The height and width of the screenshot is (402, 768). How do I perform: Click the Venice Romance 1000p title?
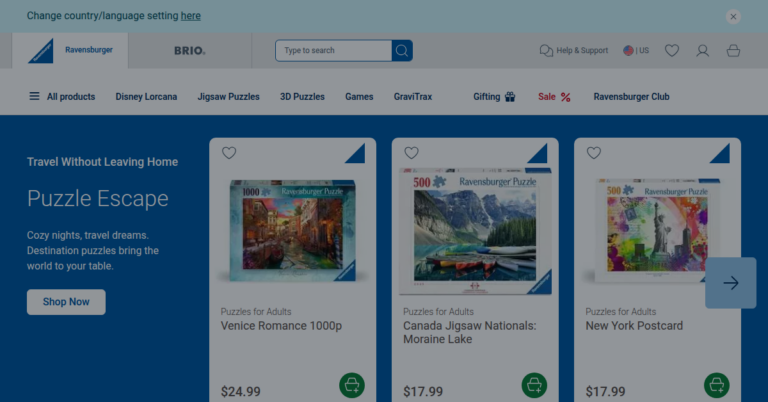click(281, 326)
